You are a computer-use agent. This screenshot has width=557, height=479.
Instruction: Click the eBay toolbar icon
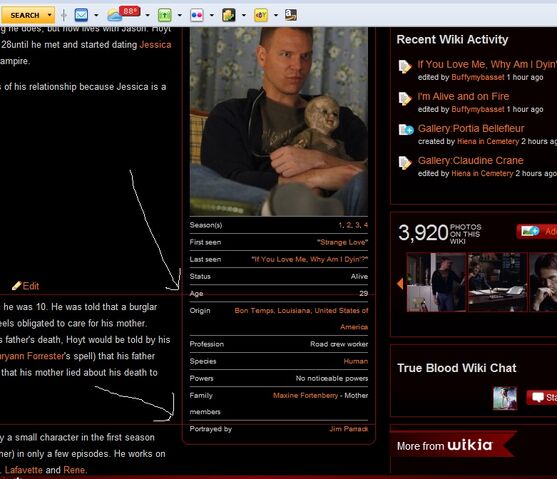coord(261,15)
